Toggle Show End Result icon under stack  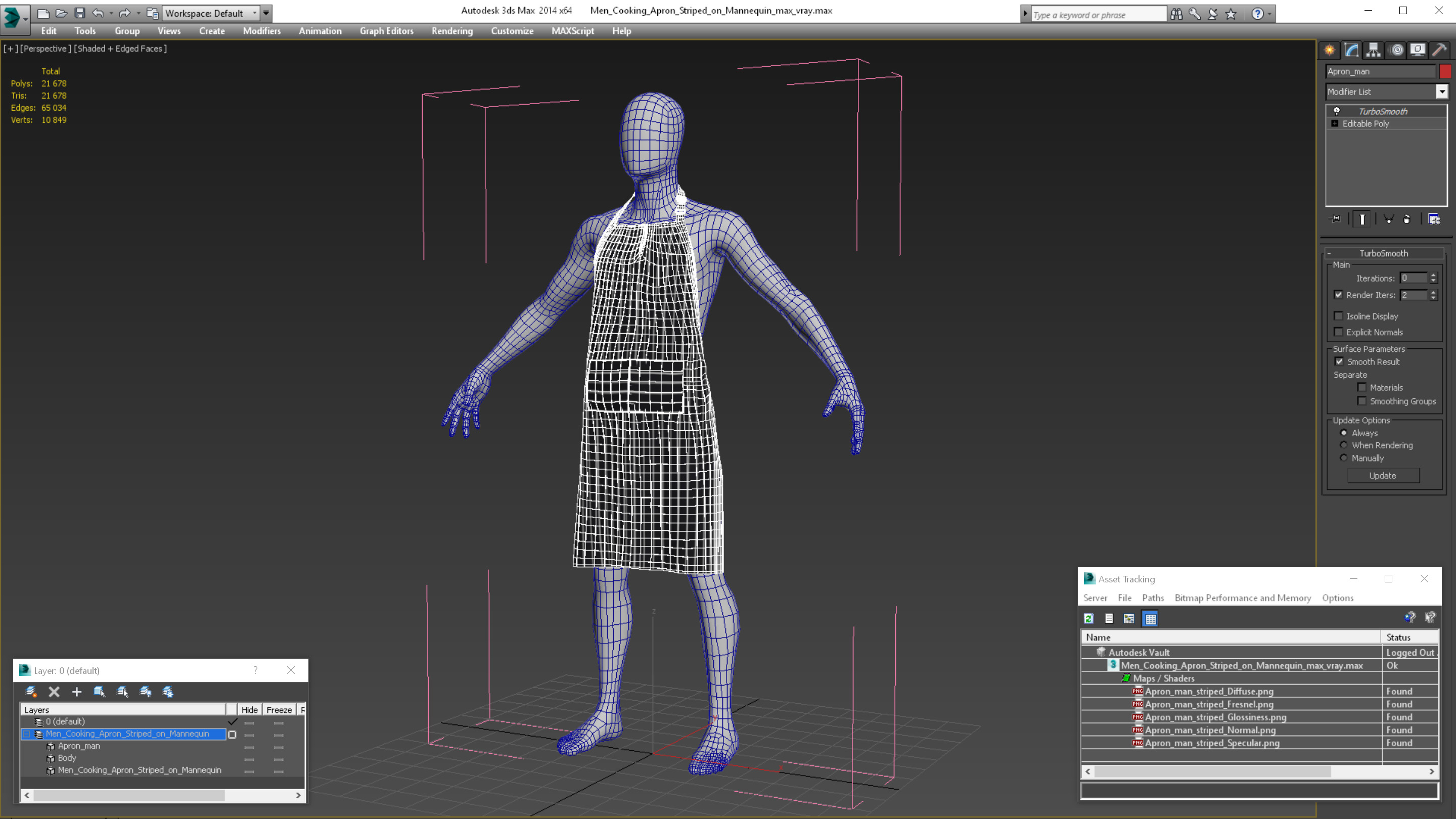1362,219
